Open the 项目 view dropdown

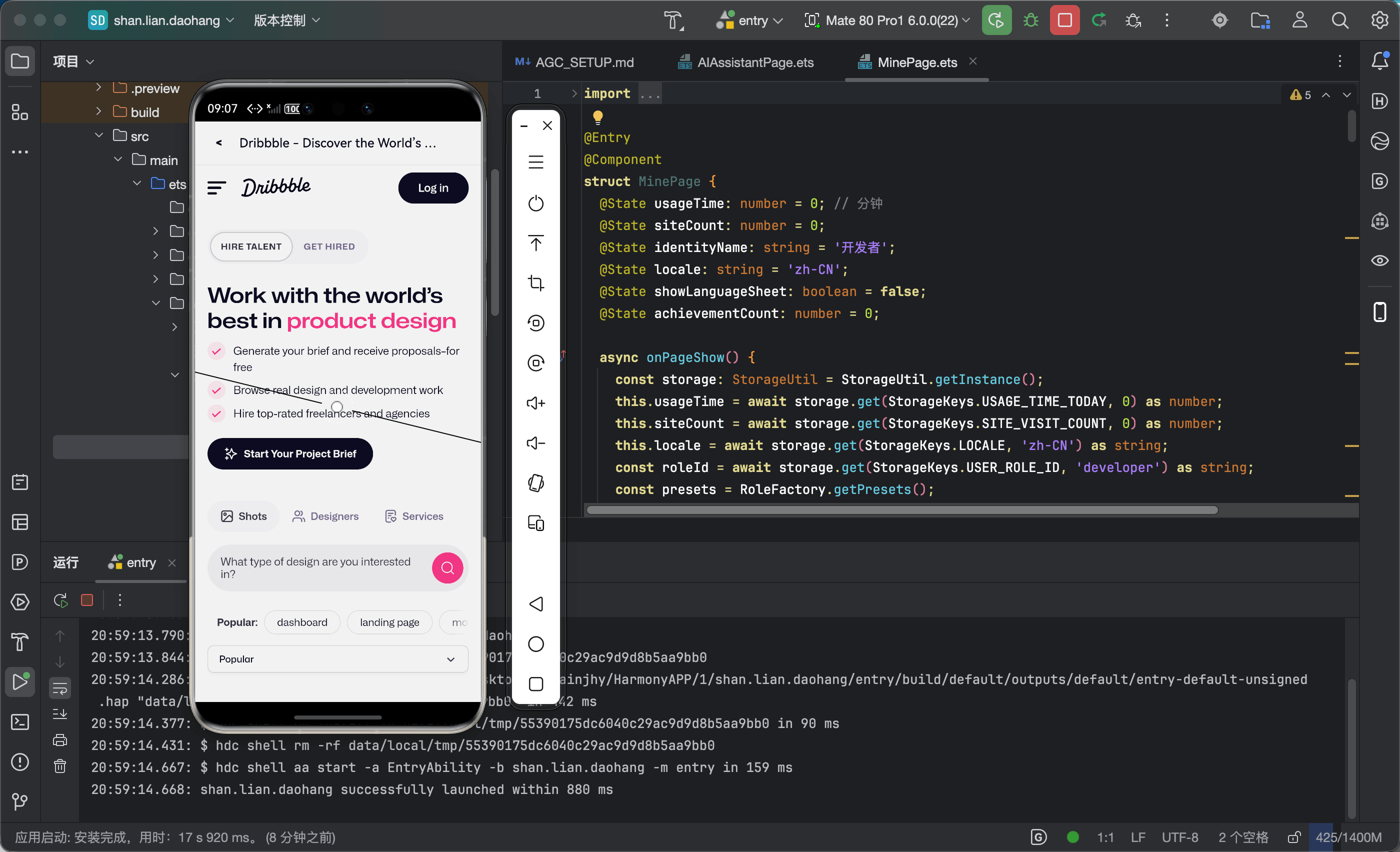click(x=73, y=61)
